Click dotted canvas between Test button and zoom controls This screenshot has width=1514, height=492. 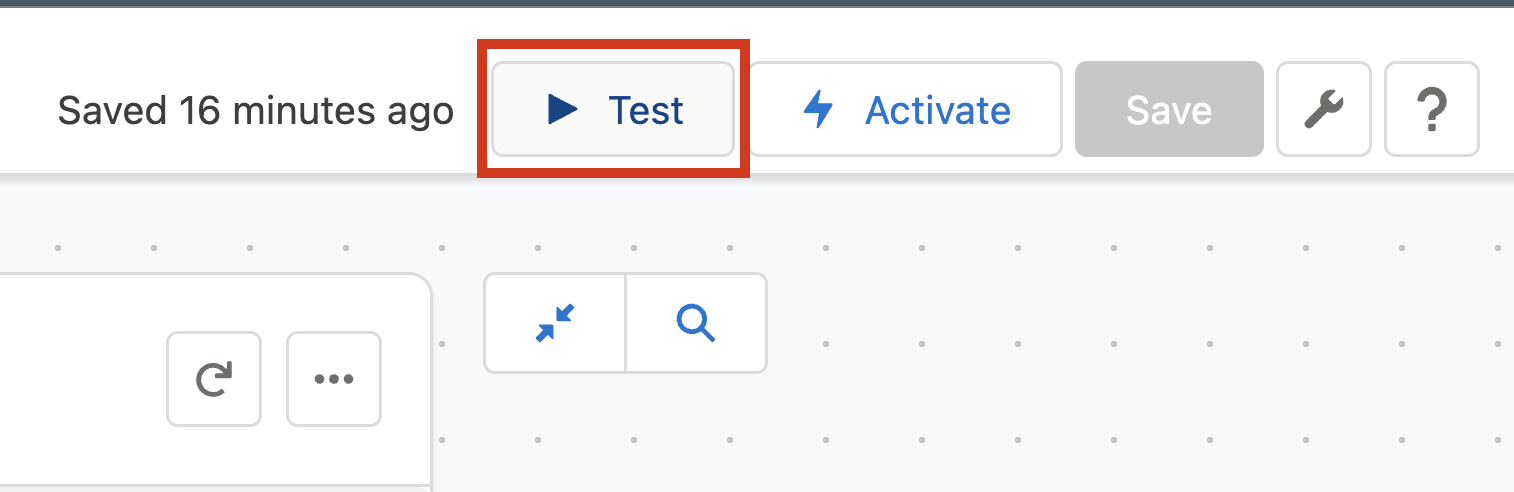coord(612,225)
